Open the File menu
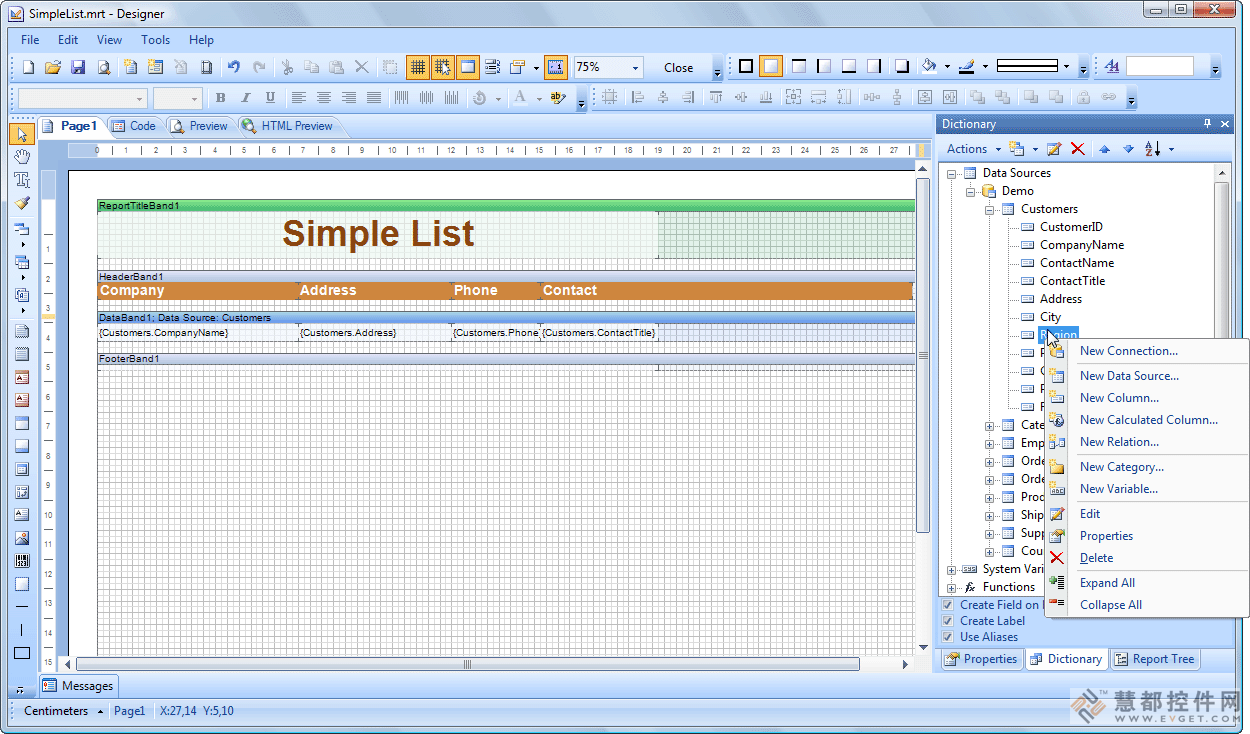Viewport: 1250px width, 734px height. (30, 40)
